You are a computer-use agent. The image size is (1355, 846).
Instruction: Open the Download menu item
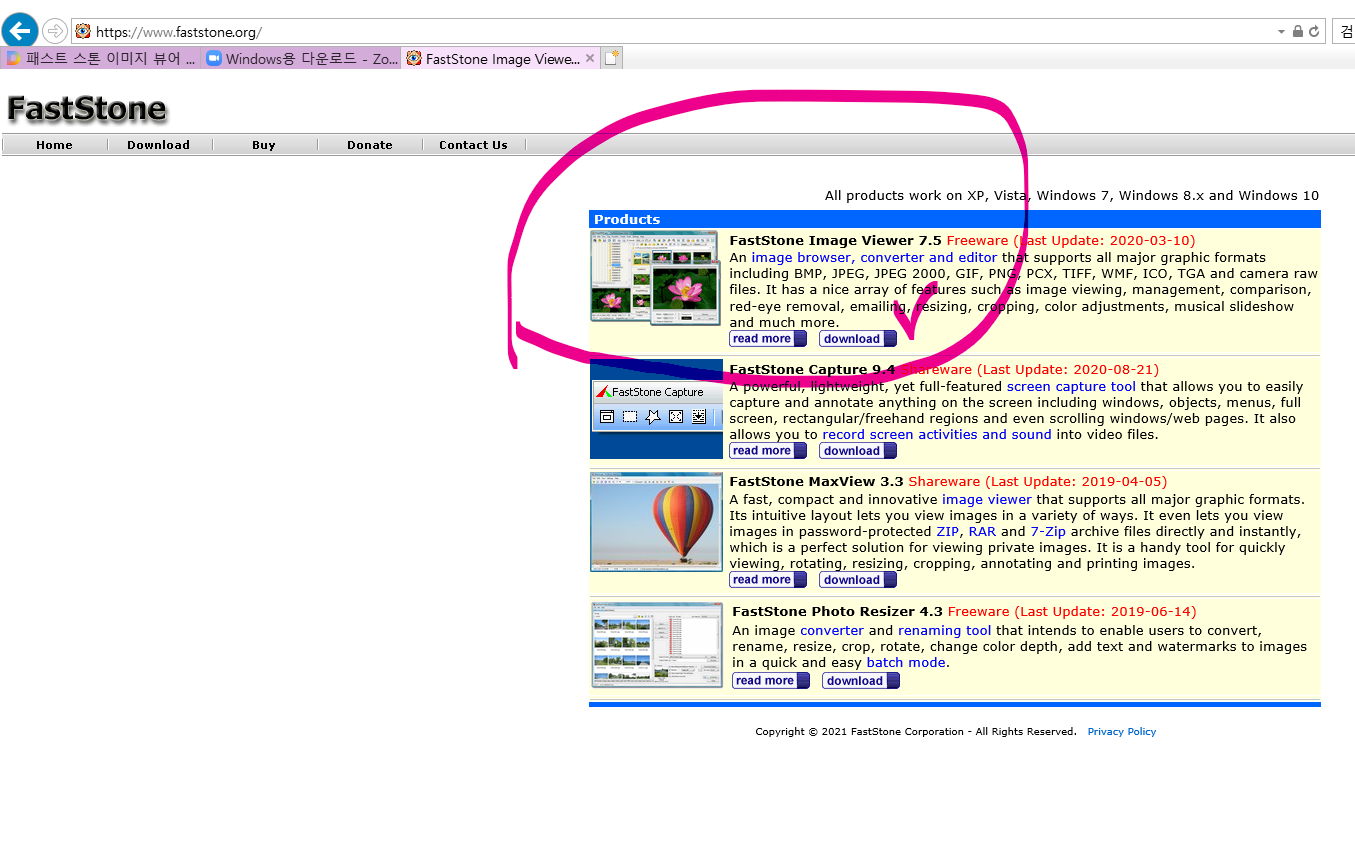click(x=158, y=145)
